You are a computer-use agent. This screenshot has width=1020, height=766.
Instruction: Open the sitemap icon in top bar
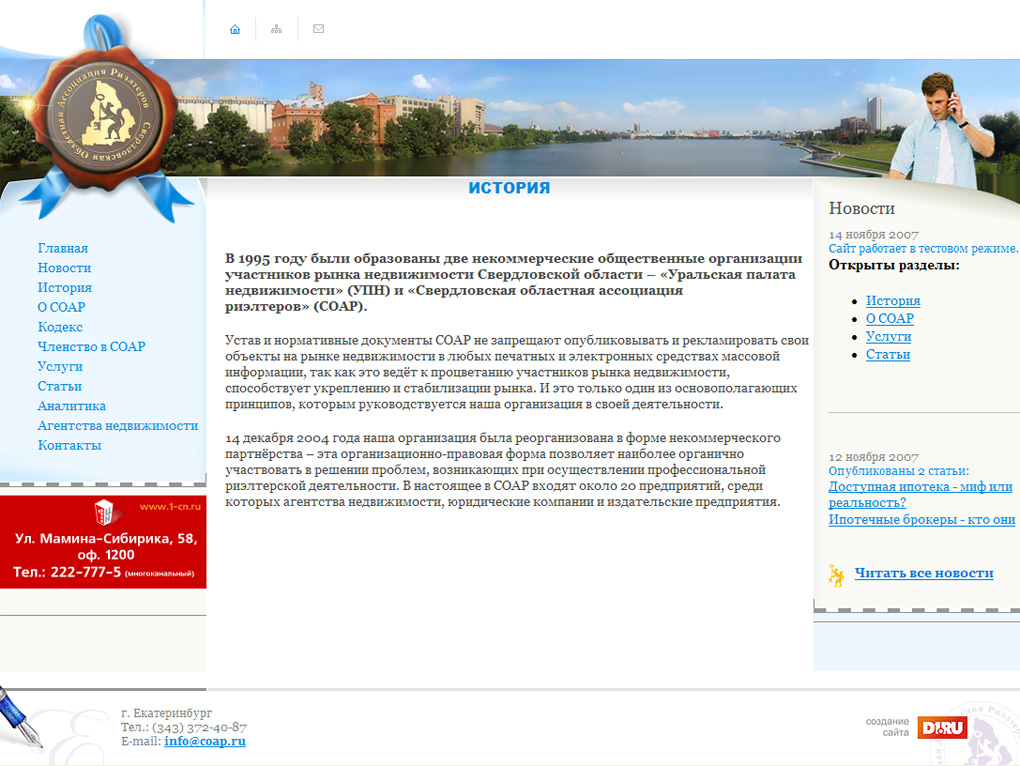pyautogui.click(x=276, y=29)
